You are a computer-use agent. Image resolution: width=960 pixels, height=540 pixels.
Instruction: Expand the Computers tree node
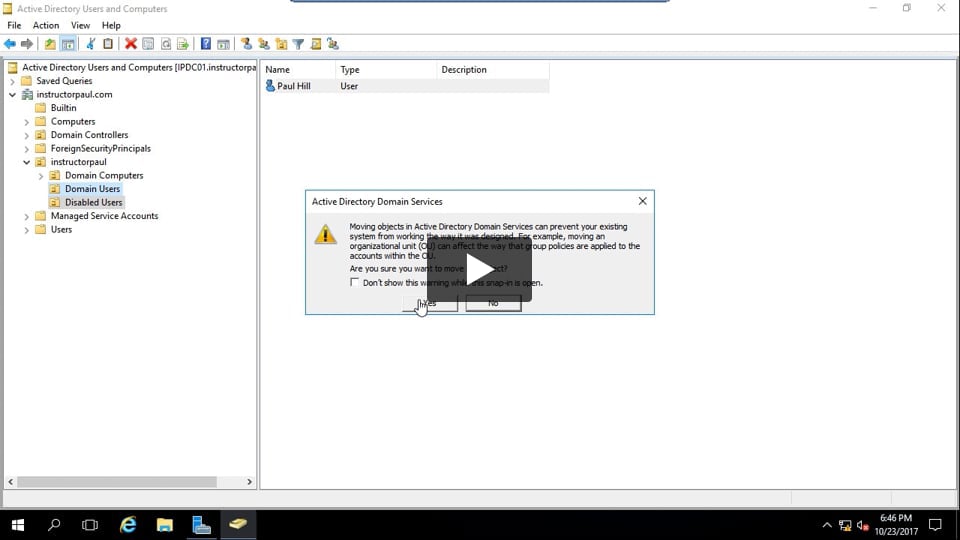[x=27, y=122]
